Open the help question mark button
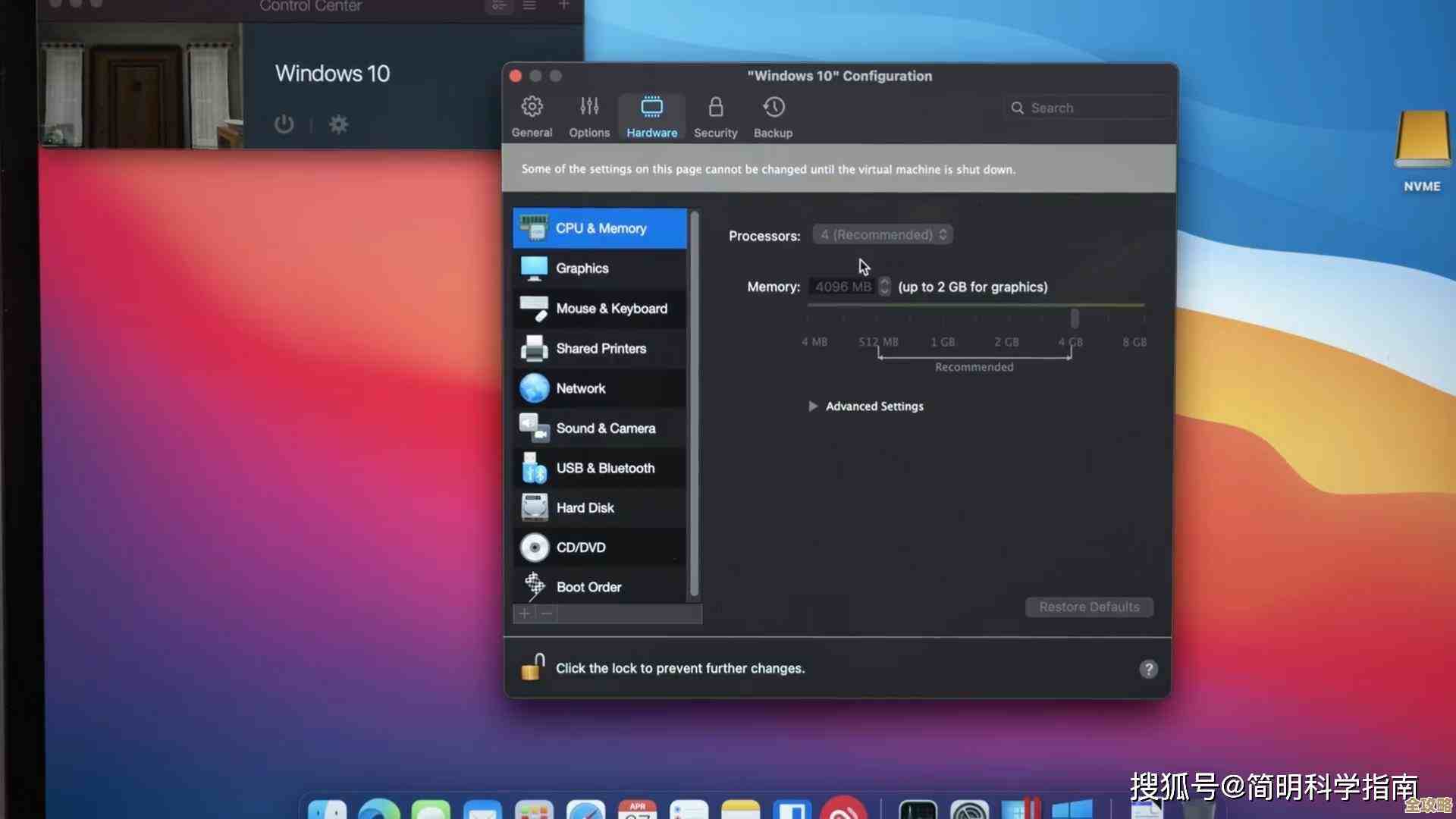The image size is (1456, 819). 1150,670
